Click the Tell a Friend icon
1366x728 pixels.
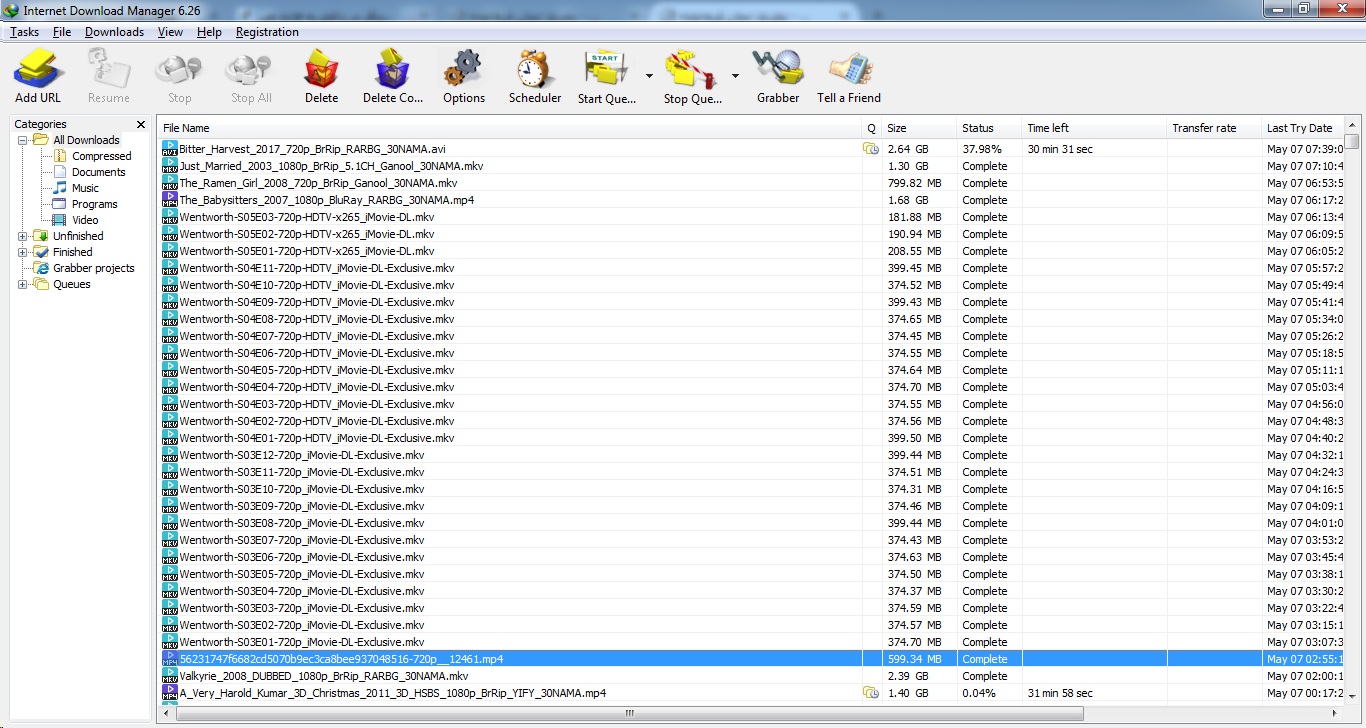tap(849, 69)
